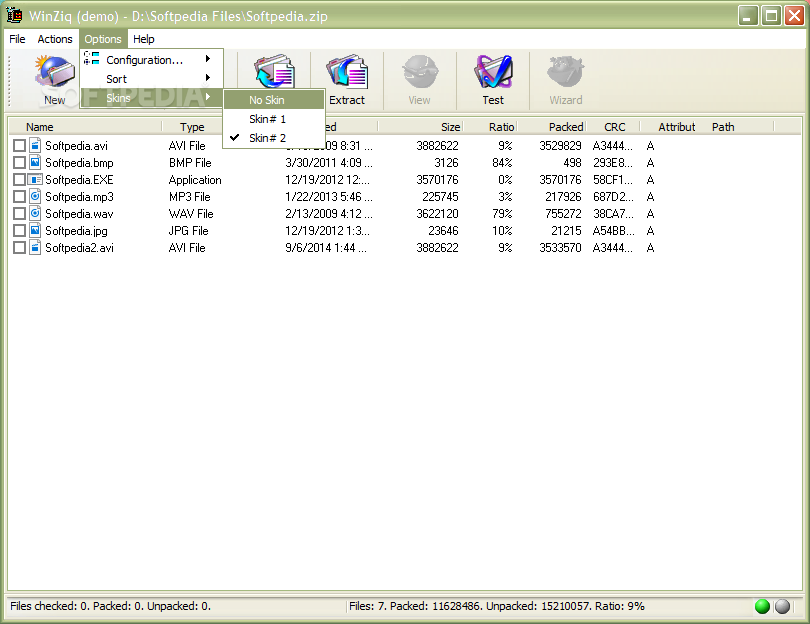The image size is (810, 624).
Task: Open the Actions menu
Action: [x=55, y=39]
